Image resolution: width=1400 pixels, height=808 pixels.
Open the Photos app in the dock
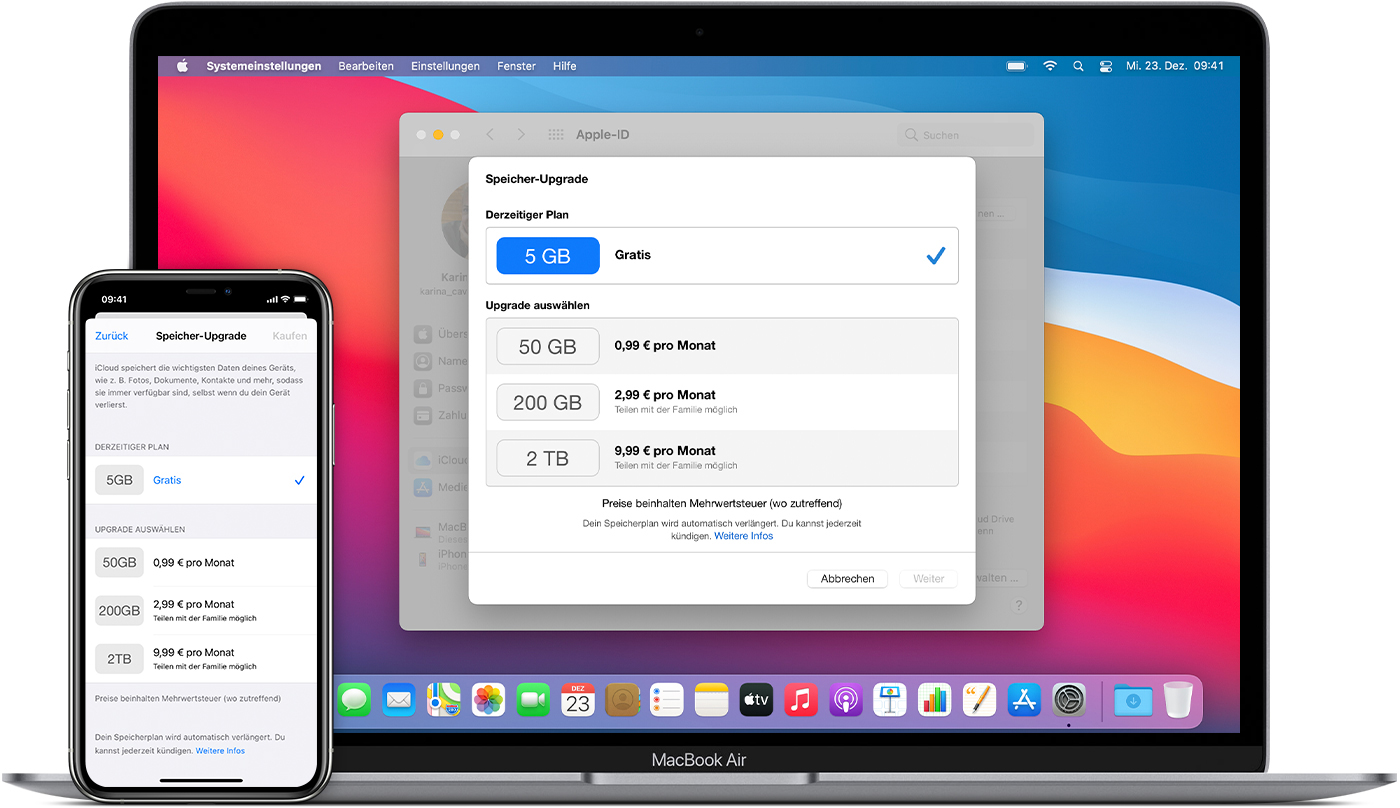[x=489, y=699]
